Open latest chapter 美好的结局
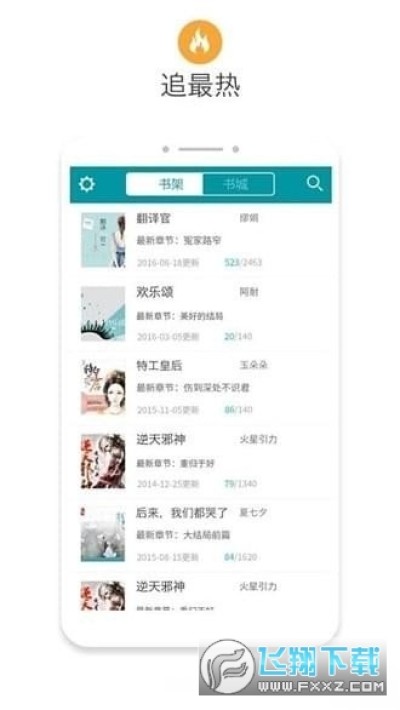This screenshot has width=400, height=710. click(x=203, y=316)
